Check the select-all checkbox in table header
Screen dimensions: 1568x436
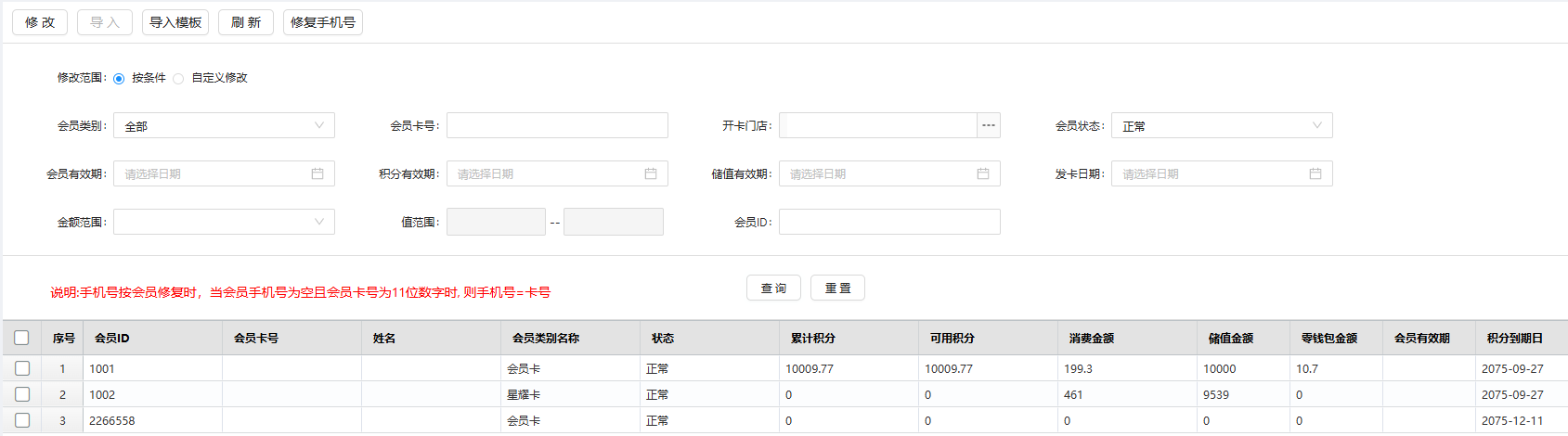[x=22, y=338]
